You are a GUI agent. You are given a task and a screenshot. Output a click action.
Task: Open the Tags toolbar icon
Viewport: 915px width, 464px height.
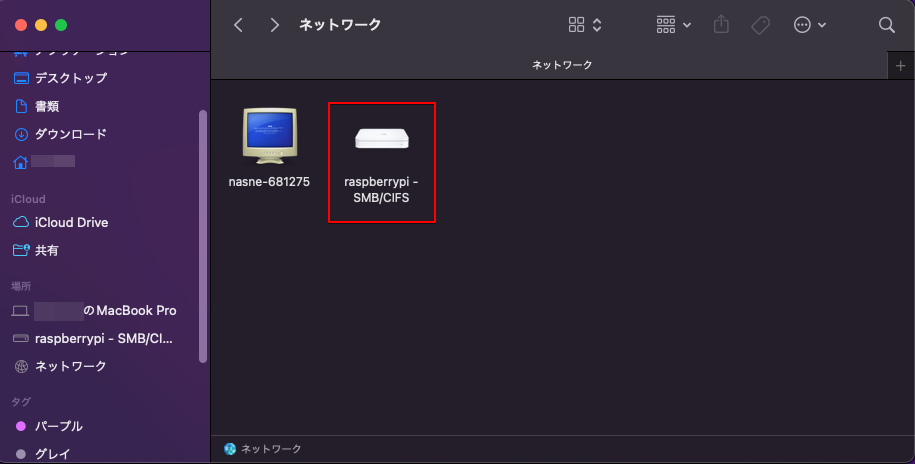(x=760, y=25)
